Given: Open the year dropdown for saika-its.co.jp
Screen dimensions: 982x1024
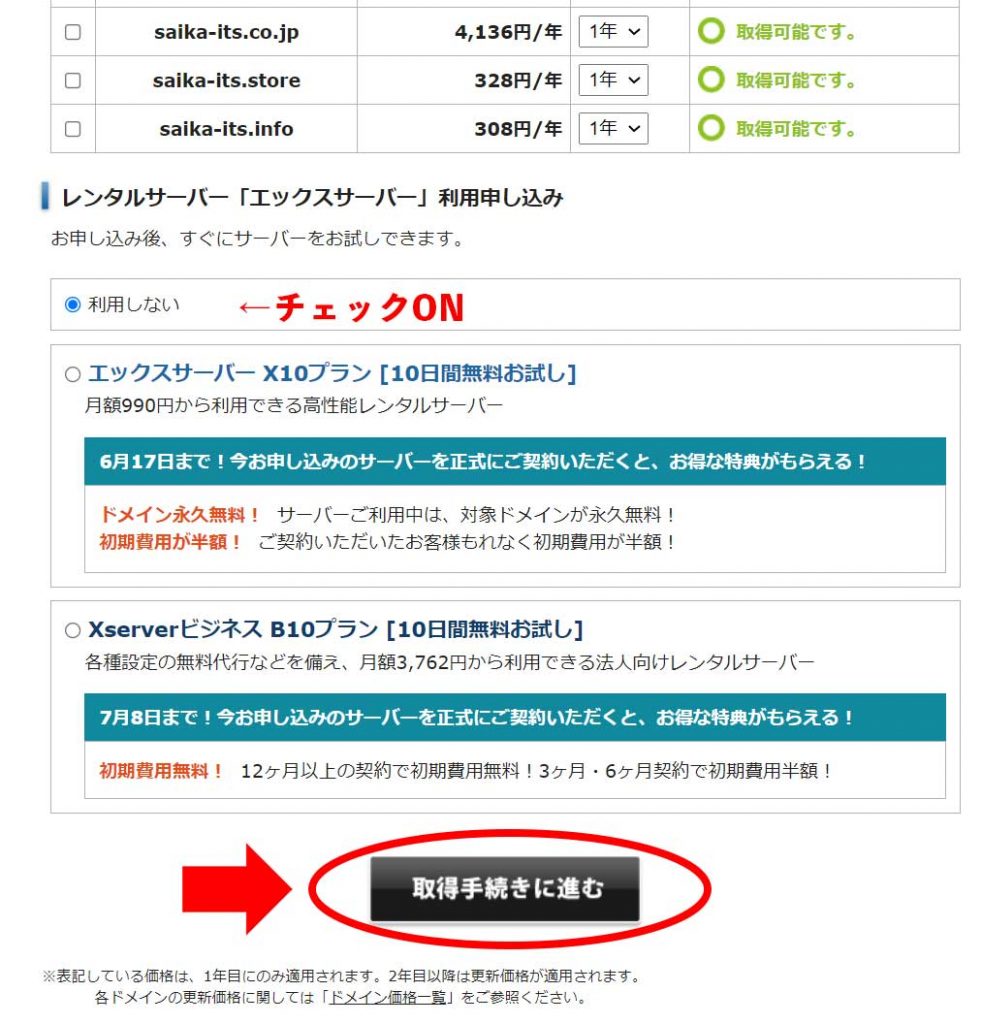Looking at the screenshot, I should (613, 31).
